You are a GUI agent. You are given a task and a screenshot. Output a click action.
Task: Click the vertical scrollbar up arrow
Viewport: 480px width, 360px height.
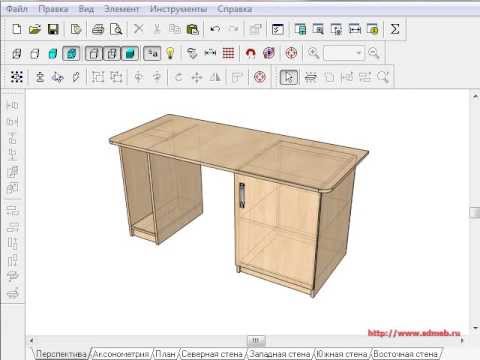(475, 96)
